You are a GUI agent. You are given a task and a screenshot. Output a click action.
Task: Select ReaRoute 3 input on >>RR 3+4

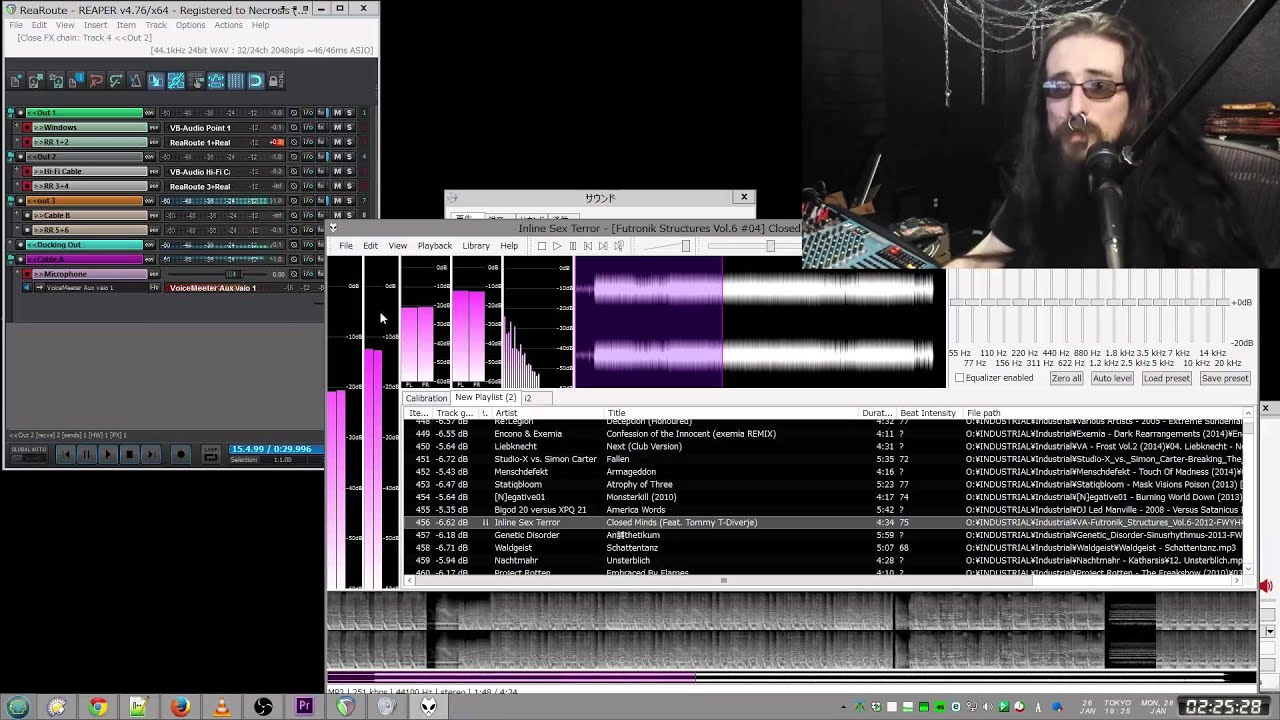click(x=200, y=186)
